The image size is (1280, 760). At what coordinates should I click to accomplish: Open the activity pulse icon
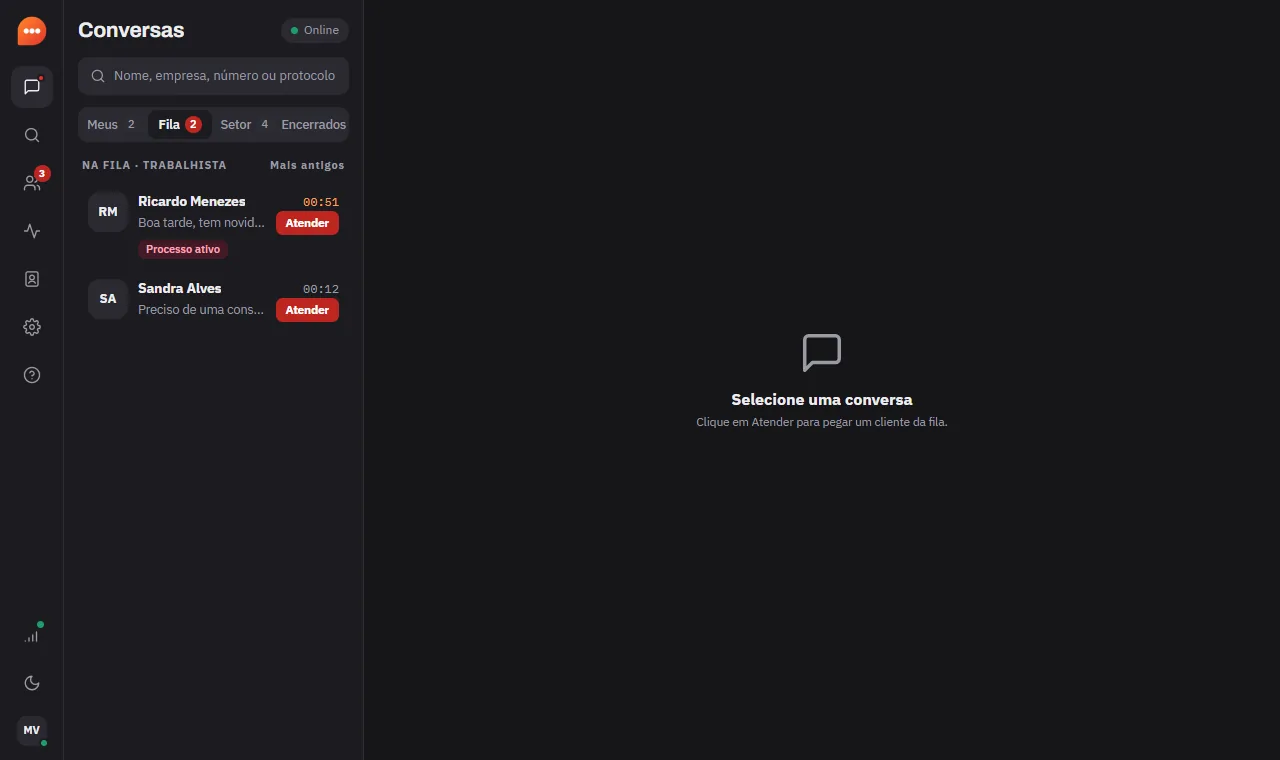coord(32,231)
